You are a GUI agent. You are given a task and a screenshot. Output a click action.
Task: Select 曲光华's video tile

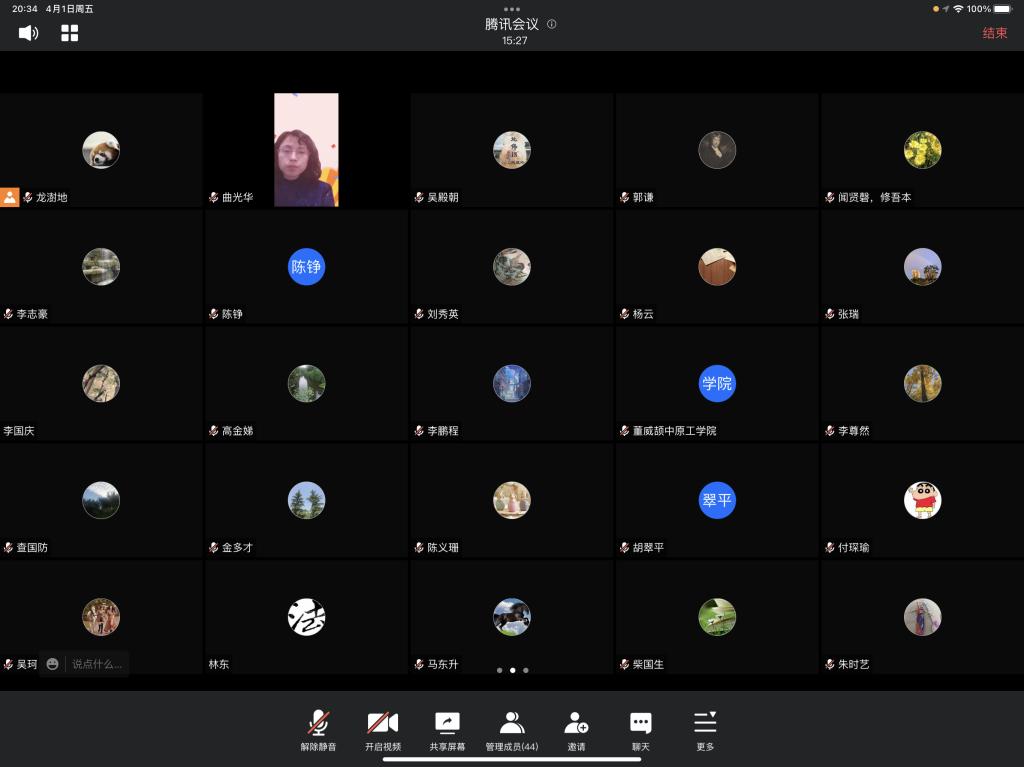[x=306, y=150]
